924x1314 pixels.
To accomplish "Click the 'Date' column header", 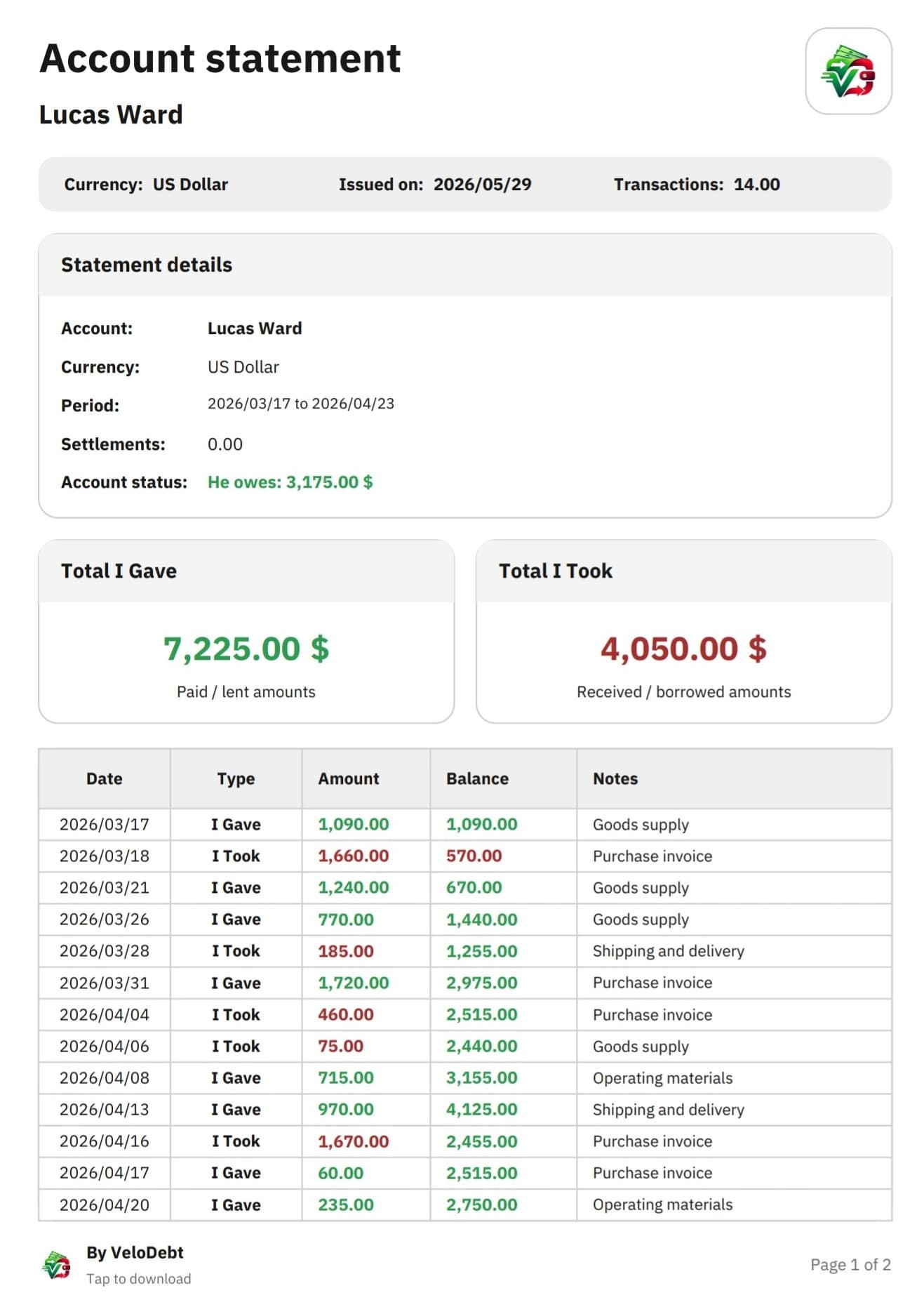I will (105, 778).
